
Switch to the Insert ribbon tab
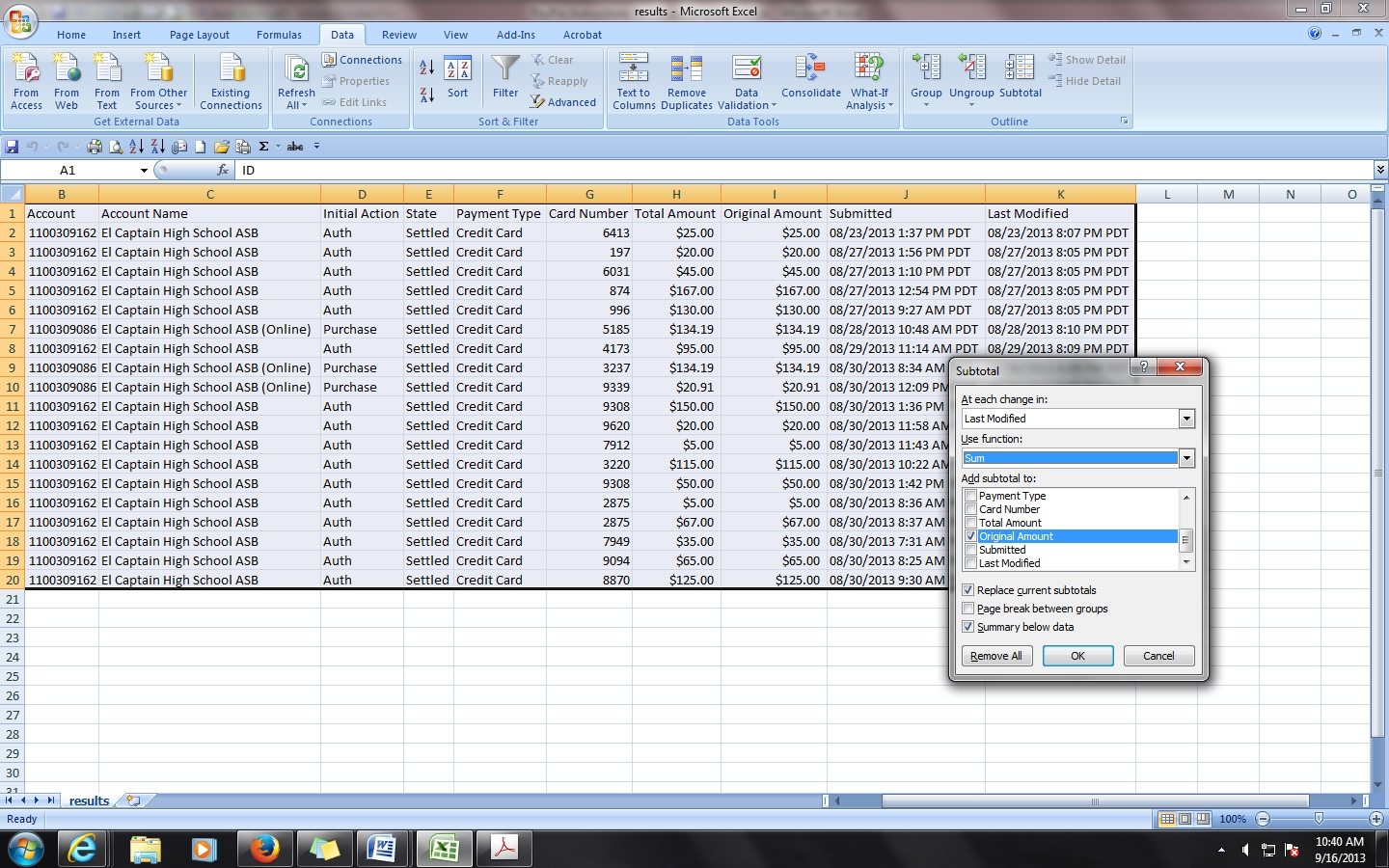(126, 35)
